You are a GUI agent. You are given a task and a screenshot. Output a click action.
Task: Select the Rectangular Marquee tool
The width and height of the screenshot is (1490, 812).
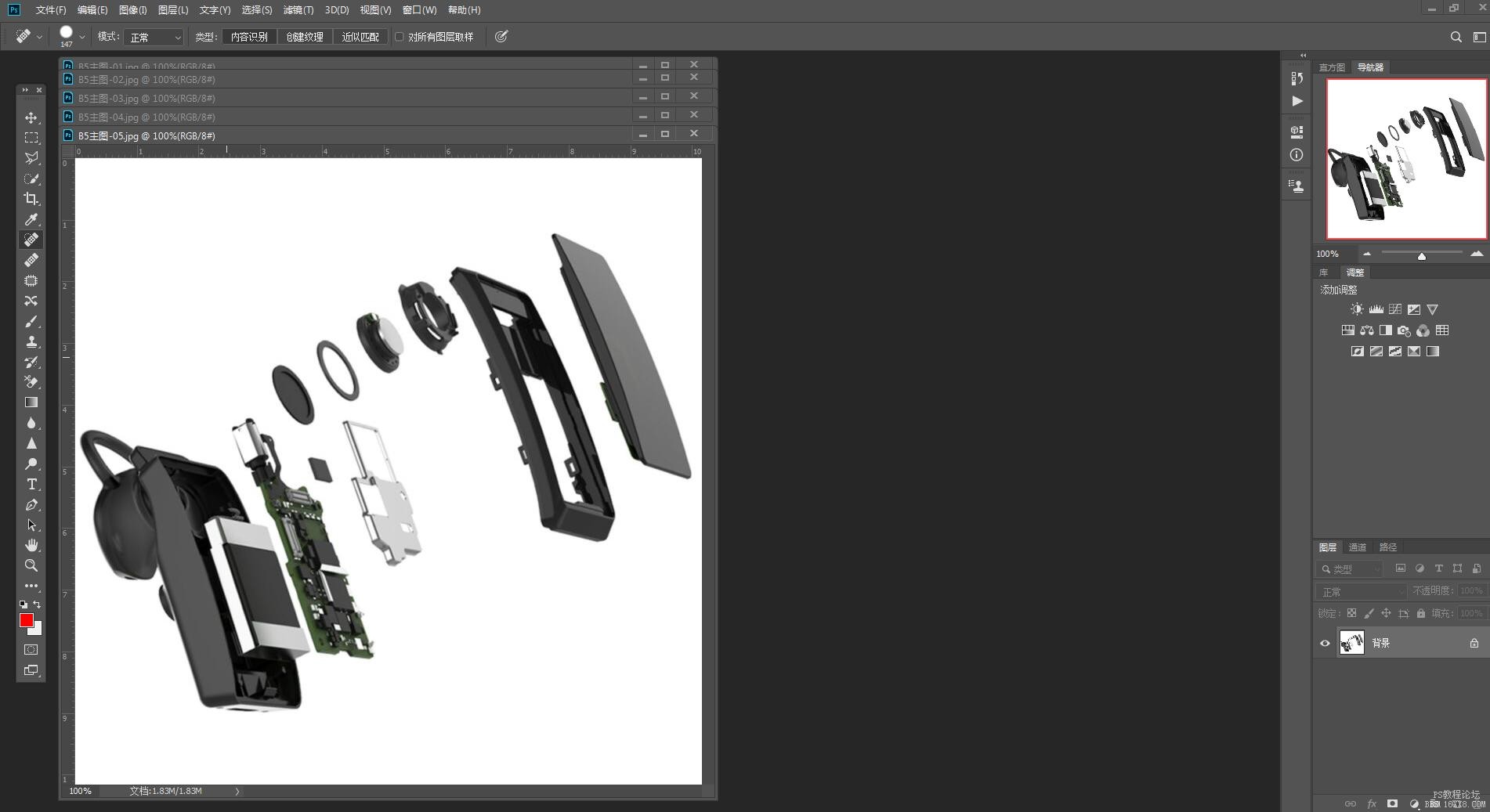point(31,138)
